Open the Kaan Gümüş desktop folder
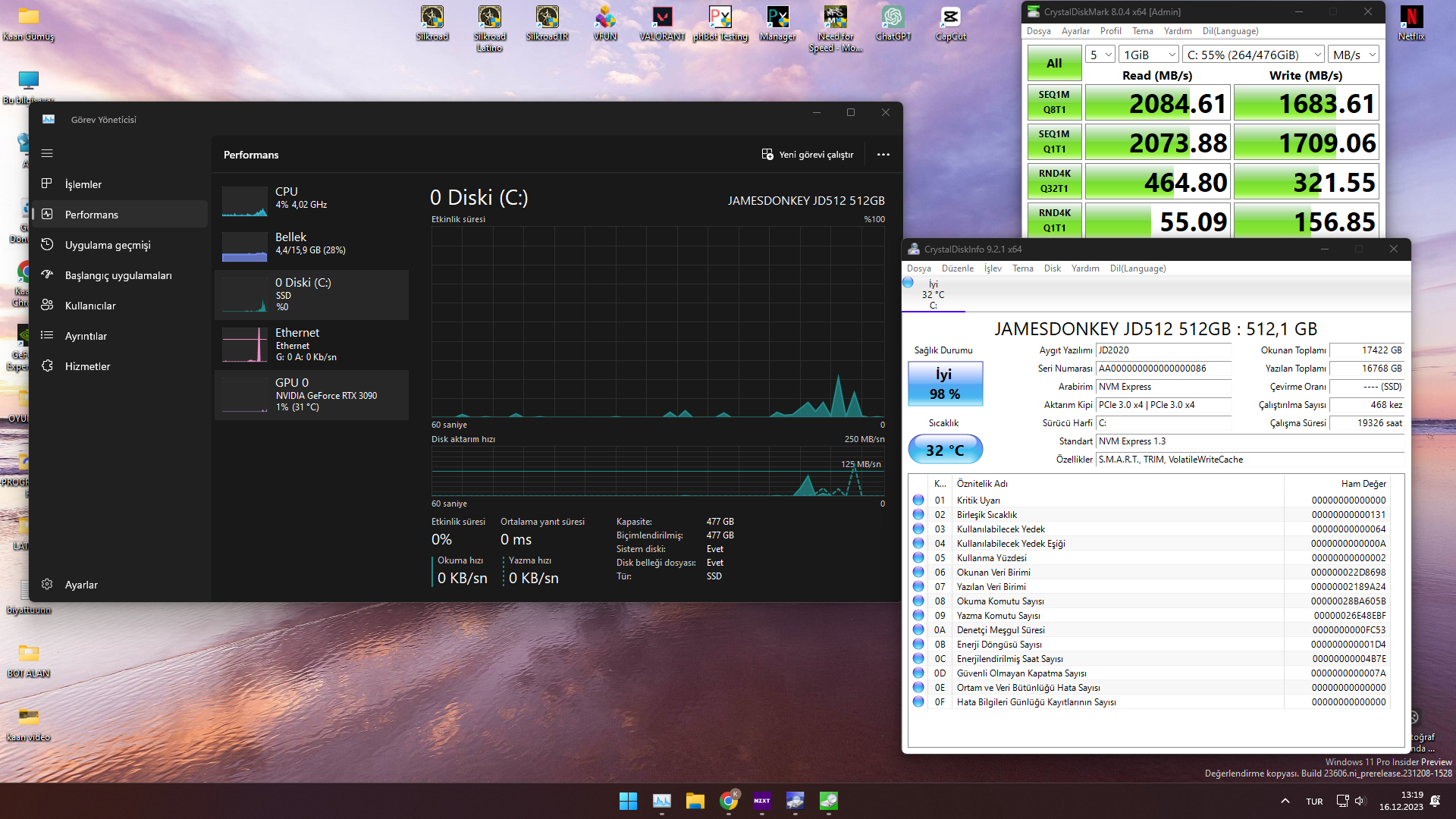The width and height of the screenshot is (1456, 819). point(29,24)
